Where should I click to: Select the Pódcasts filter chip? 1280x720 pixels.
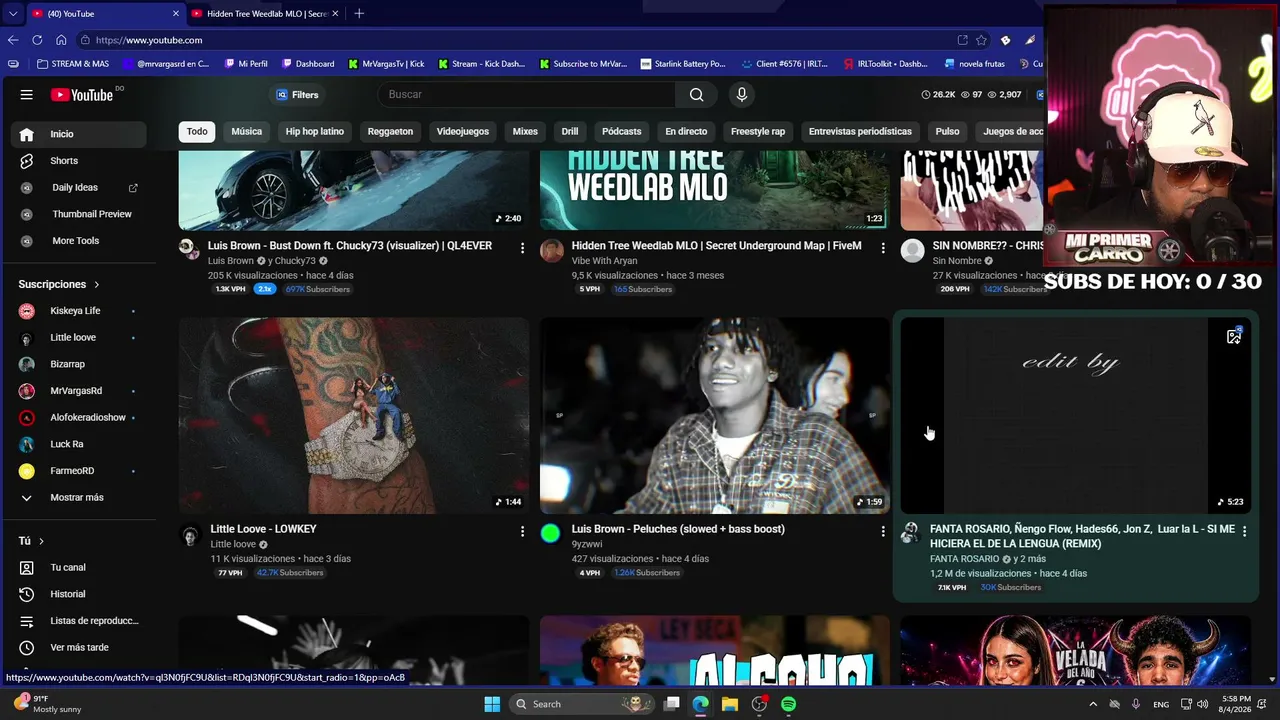coord(622,132)
